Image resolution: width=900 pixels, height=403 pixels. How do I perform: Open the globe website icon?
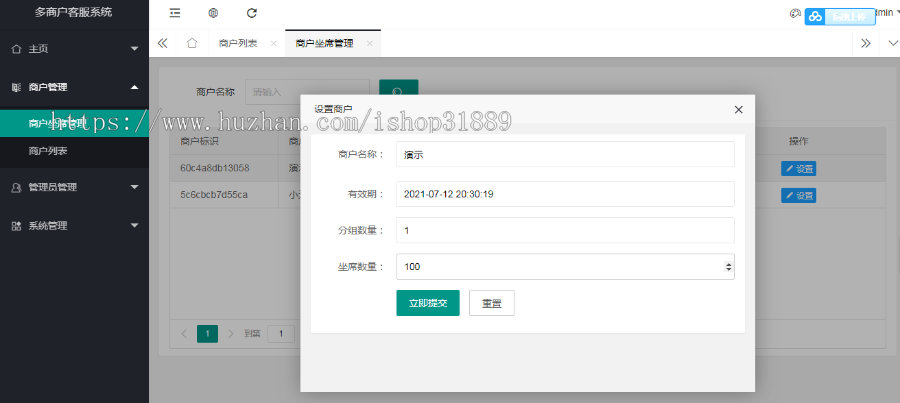point(213,13)
